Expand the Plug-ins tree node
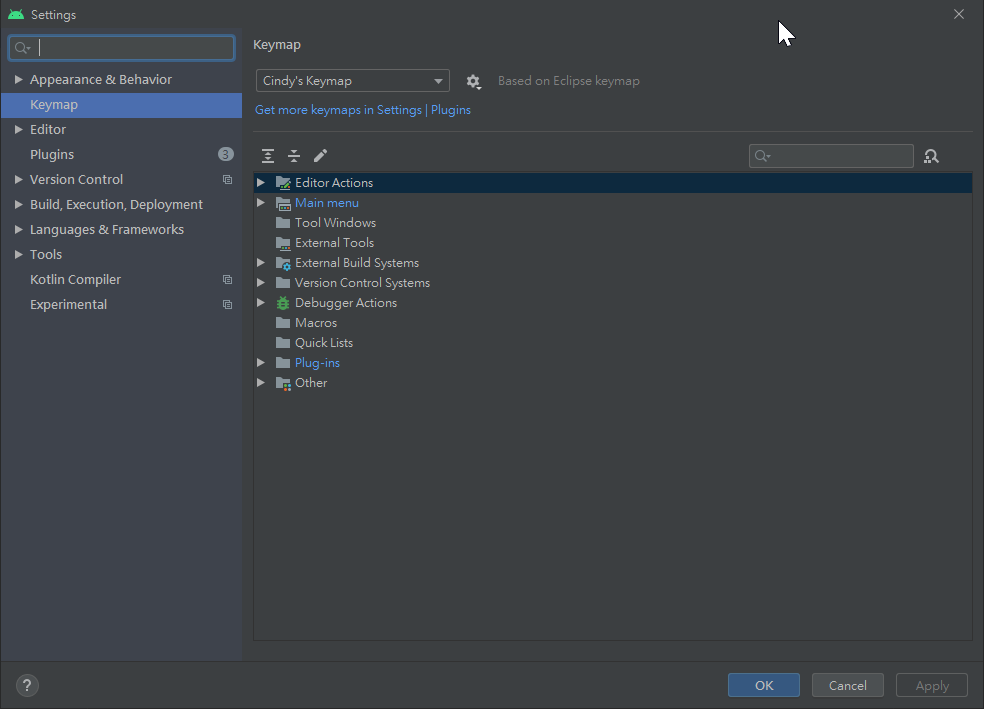The width and height of the screenshot is (984, 709). point(260,363)
